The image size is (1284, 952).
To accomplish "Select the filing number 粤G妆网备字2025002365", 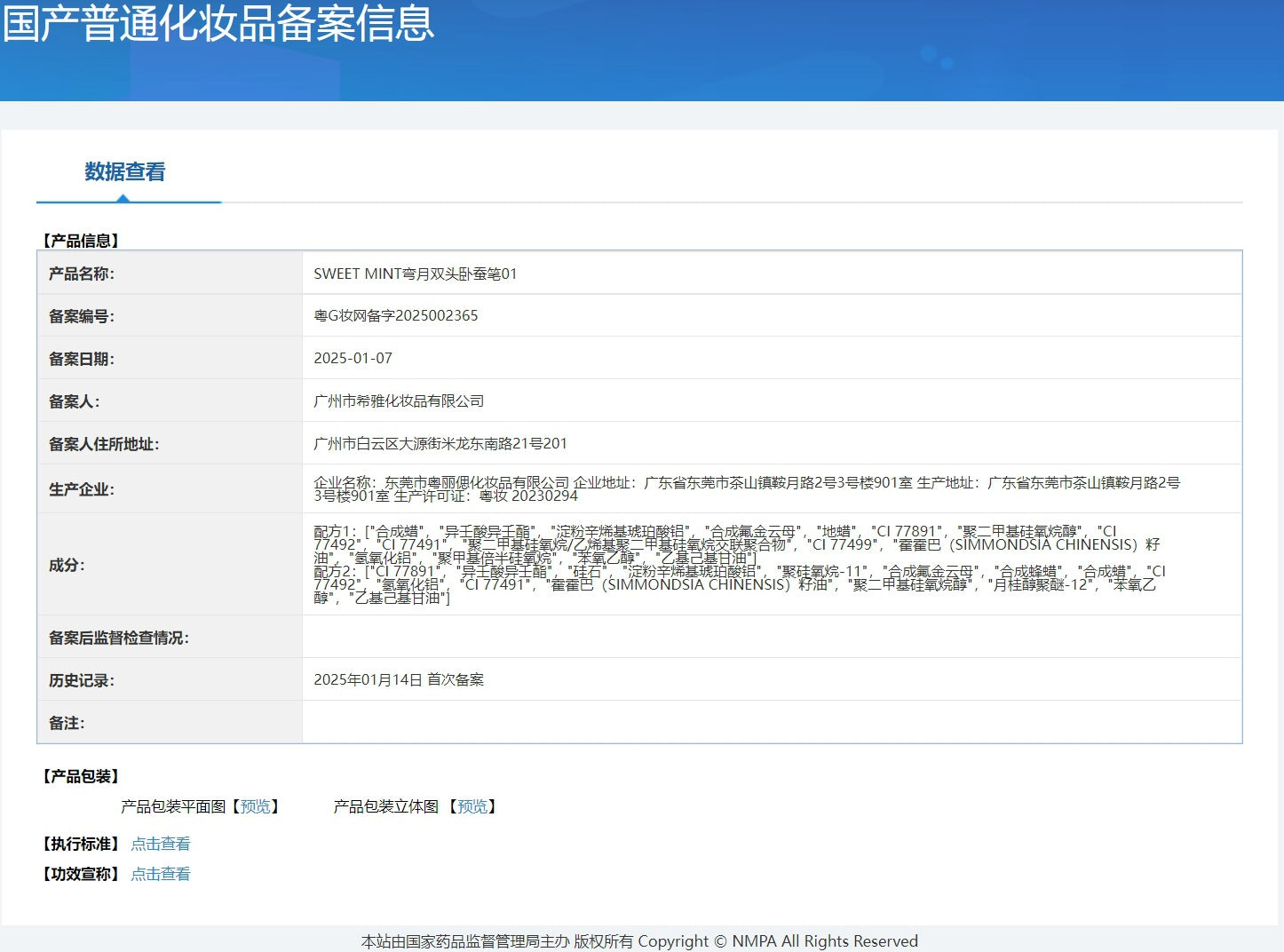I will click(395, 315).
